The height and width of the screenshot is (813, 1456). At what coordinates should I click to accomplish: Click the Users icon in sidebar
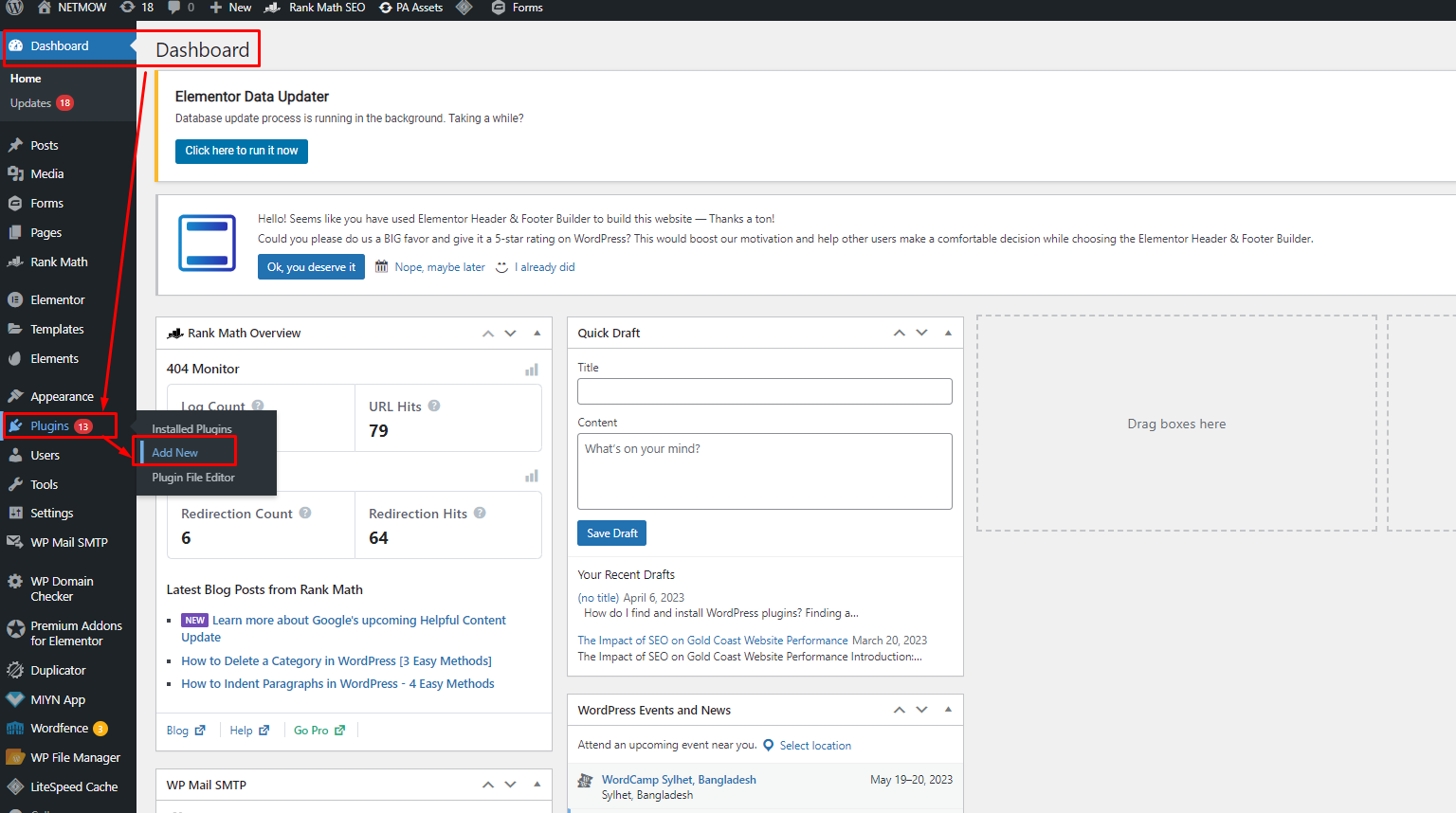tap(15, 455)
